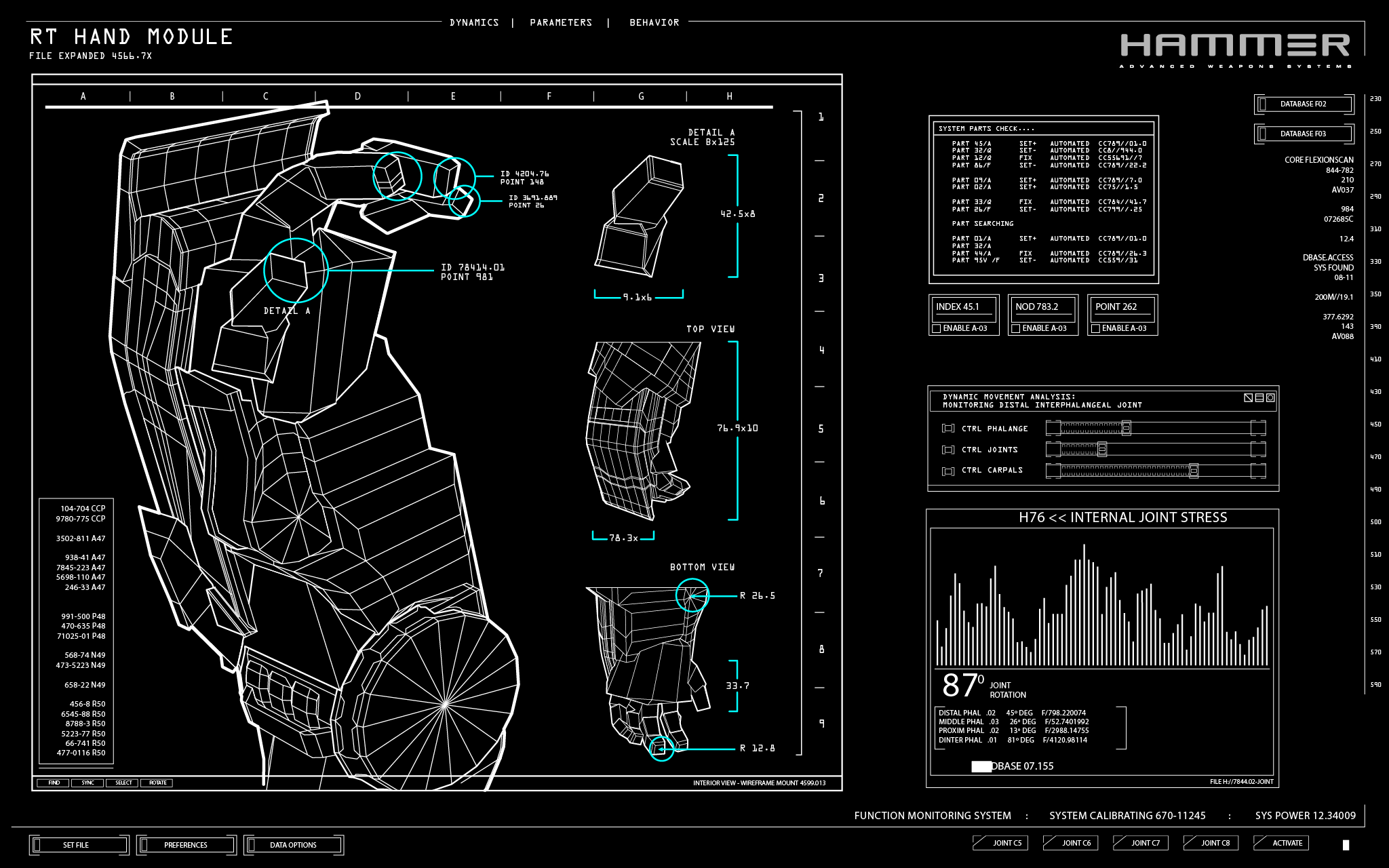1389x868 pixels.
Task: Click the bracket icon beside CTRL PHALANGE
Action: [x=948, y=429]
